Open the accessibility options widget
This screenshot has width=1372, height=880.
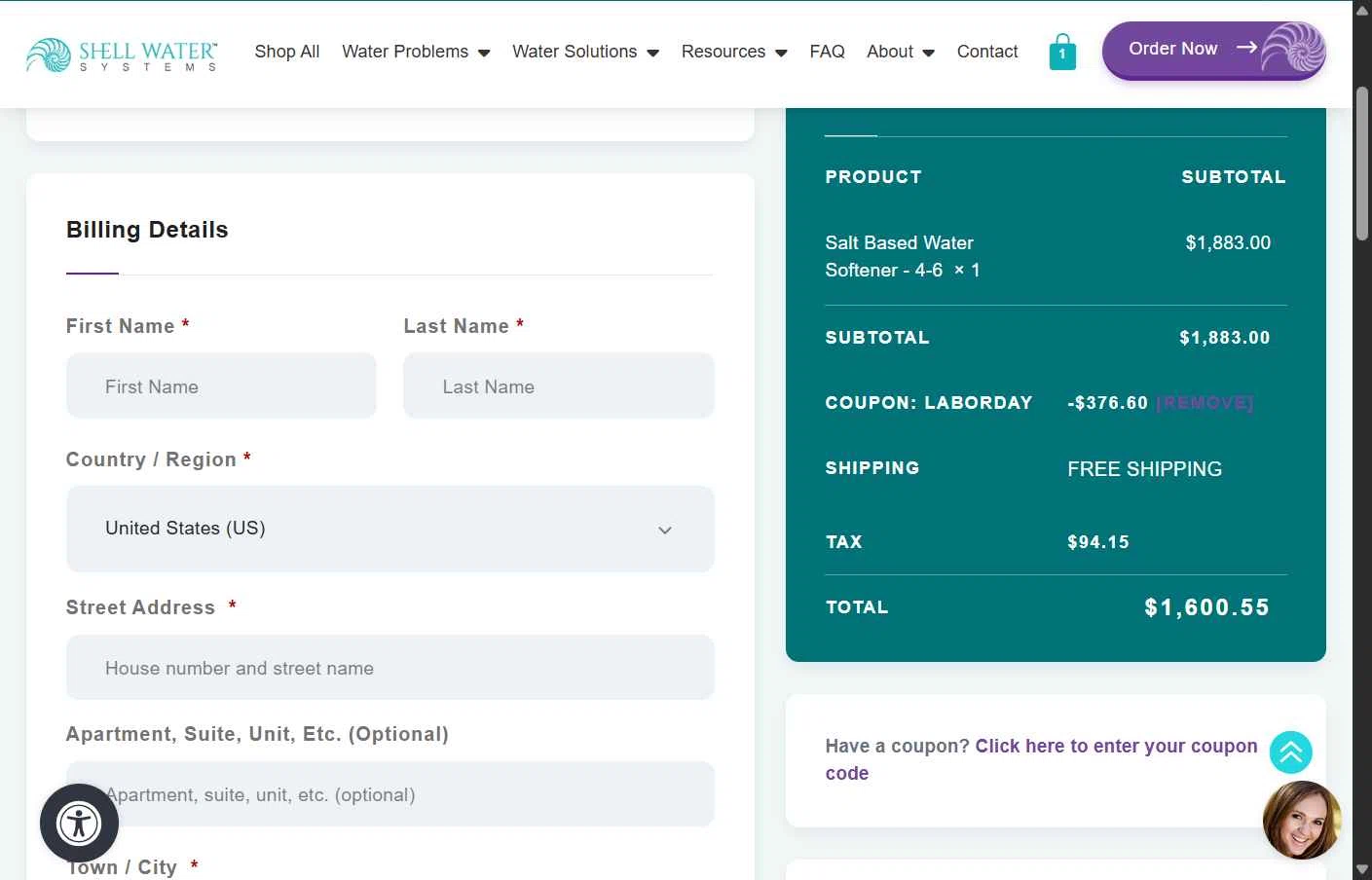pos(79,824)
